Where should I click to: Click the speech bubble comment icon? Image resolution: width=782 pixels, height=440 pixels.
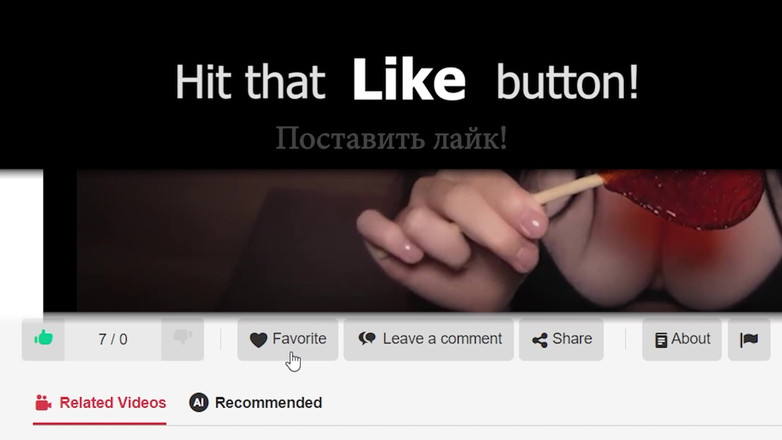coord(367,339)
